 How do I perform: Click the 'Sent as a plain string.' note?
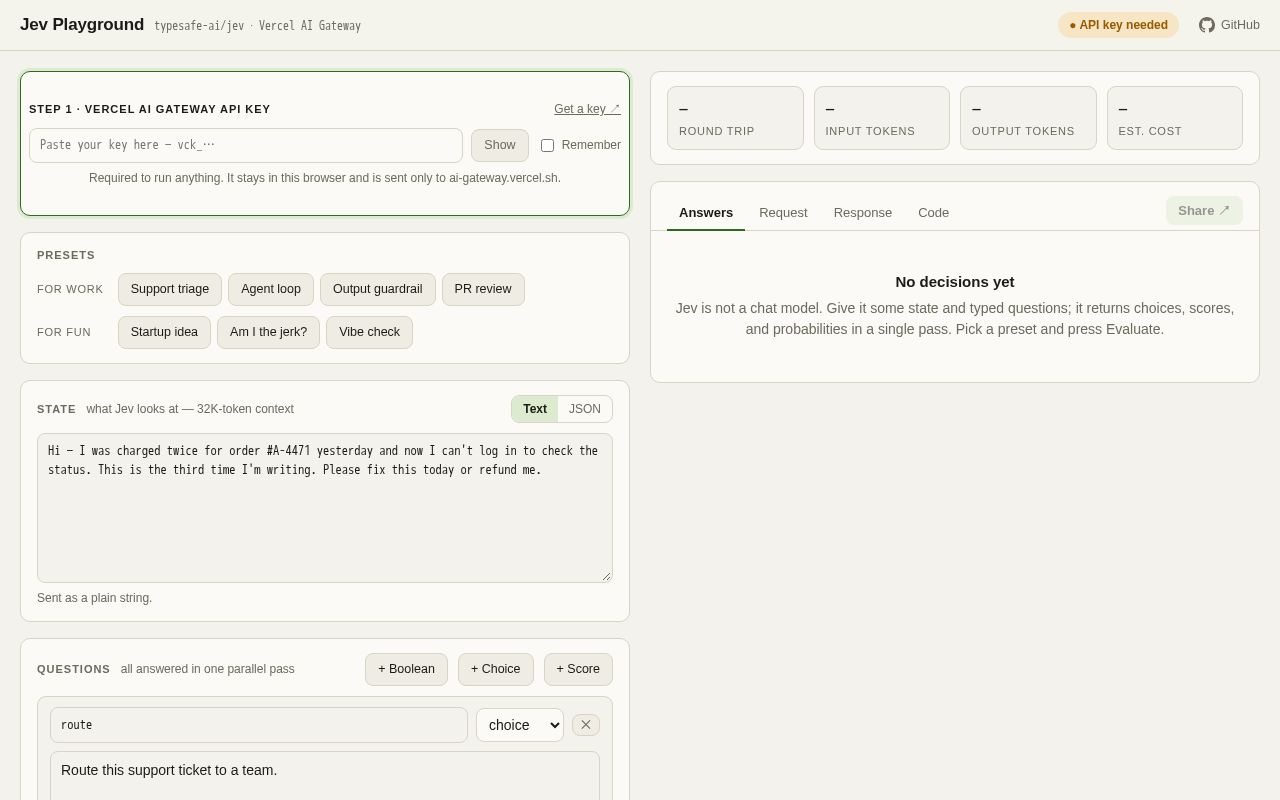coord(95,598)
